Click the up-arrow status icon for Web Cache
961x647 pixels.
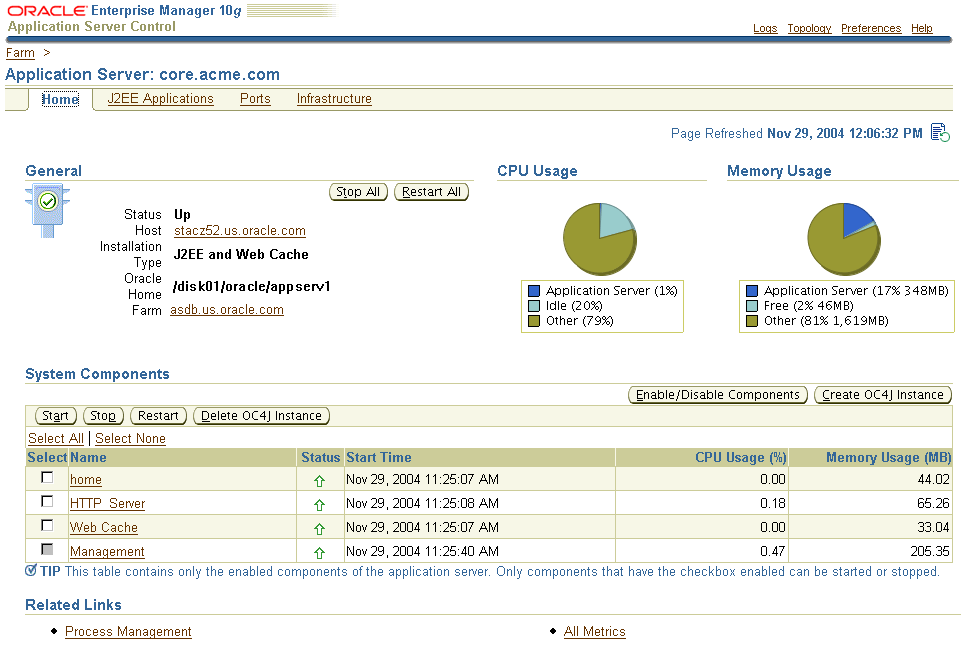(319, 529)
